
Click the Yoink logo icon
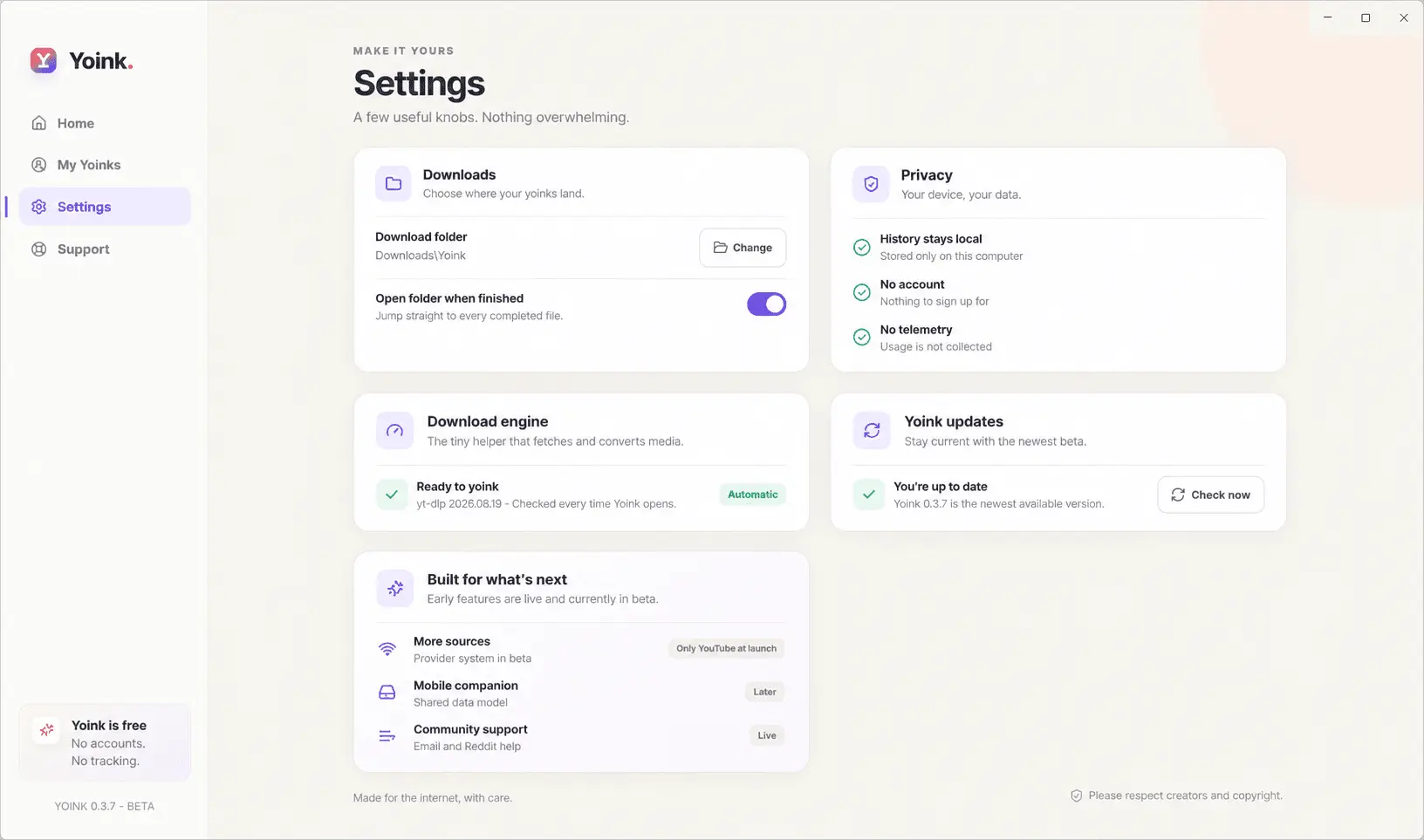(x=44, y=60)
